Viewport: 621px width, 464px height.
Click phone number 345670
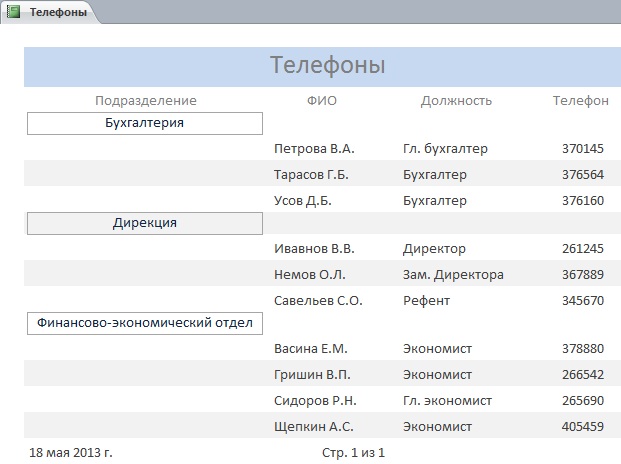click(x=583, y=300)
